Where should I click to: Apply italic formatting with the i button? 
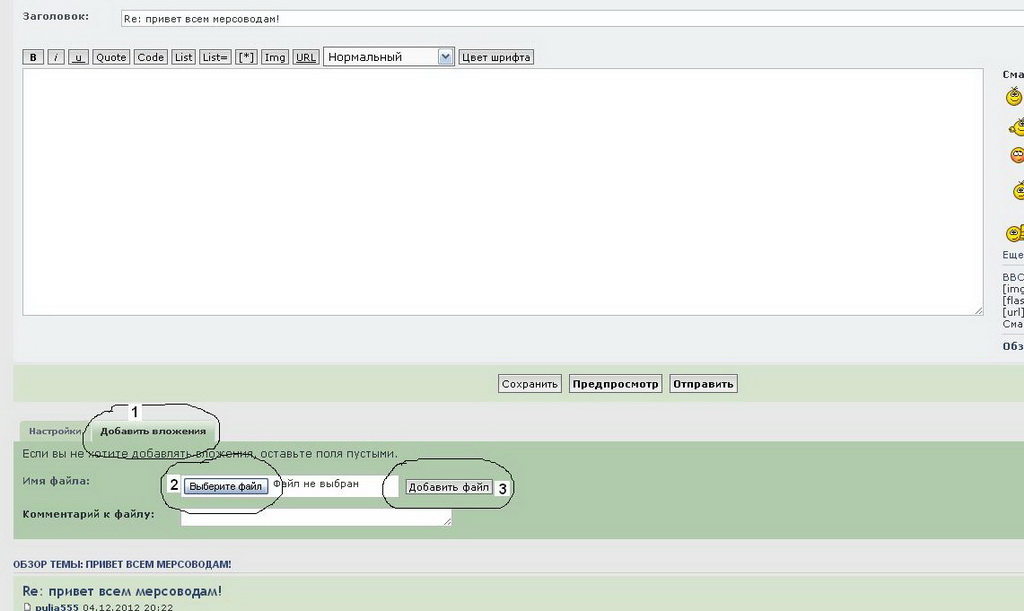(x=56, y=57)
